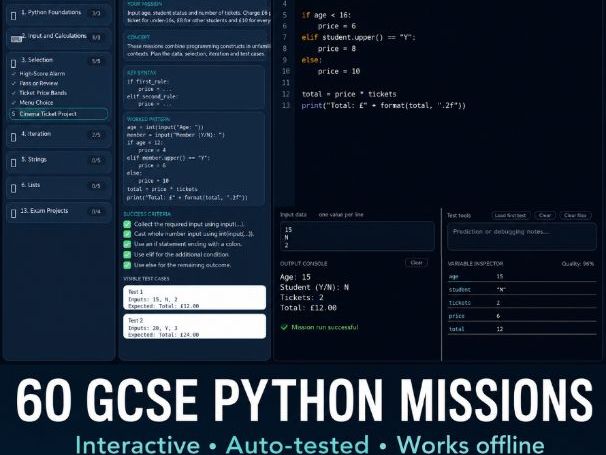Open the Menu Choice mission

click(x=36, y=102)
